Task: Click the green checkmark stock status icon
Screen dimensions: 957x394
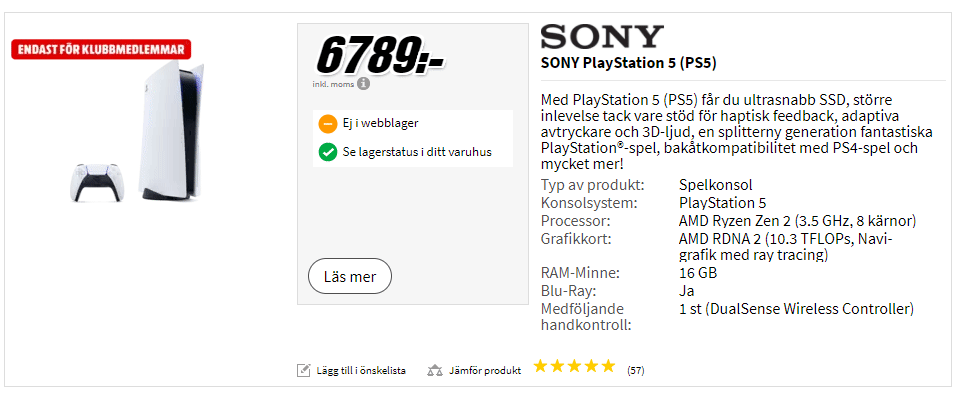Action: 328,152
